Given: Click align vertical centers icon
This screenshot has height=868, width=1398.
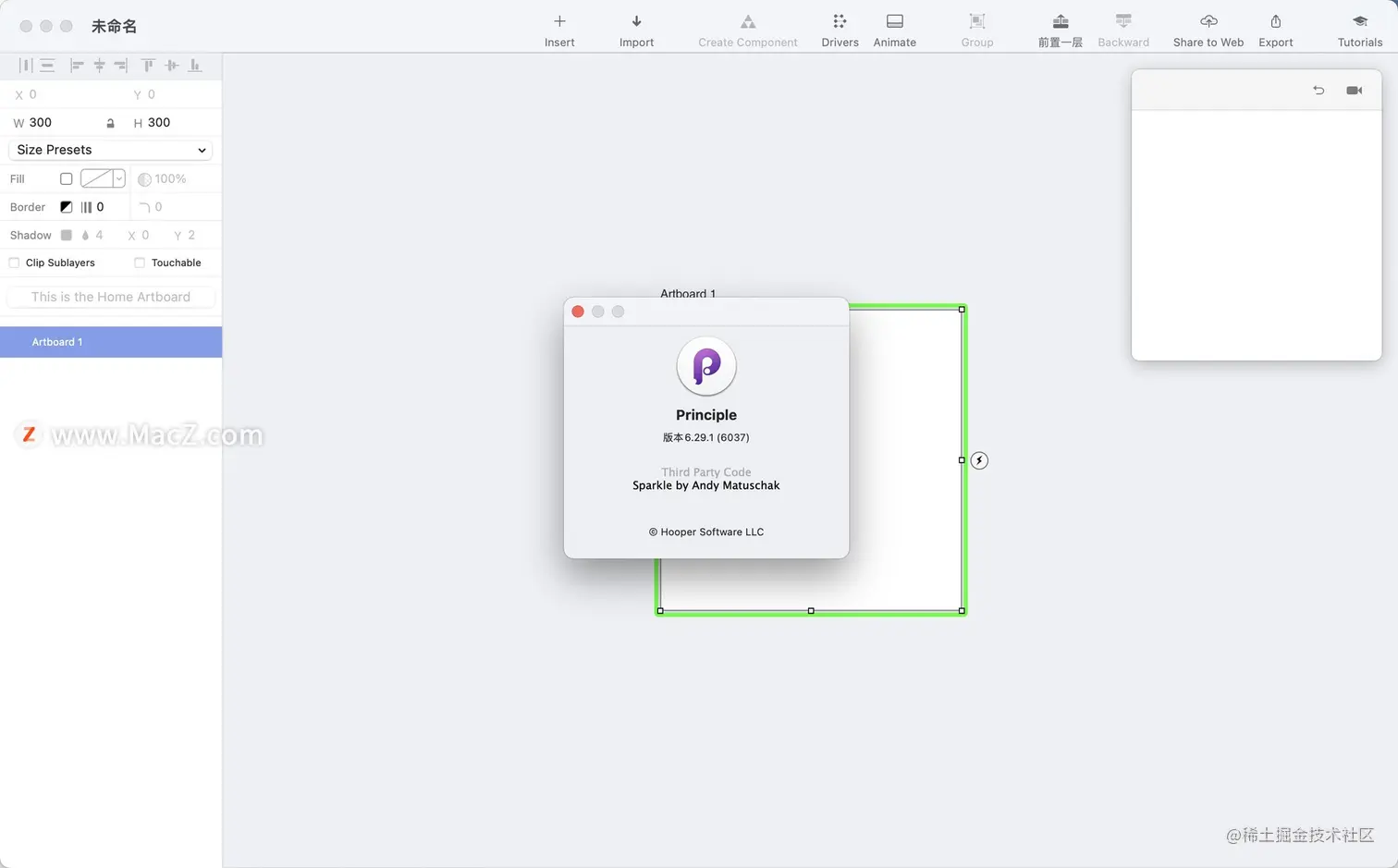Looking at the screenshot, I should (x=171, y=65).
